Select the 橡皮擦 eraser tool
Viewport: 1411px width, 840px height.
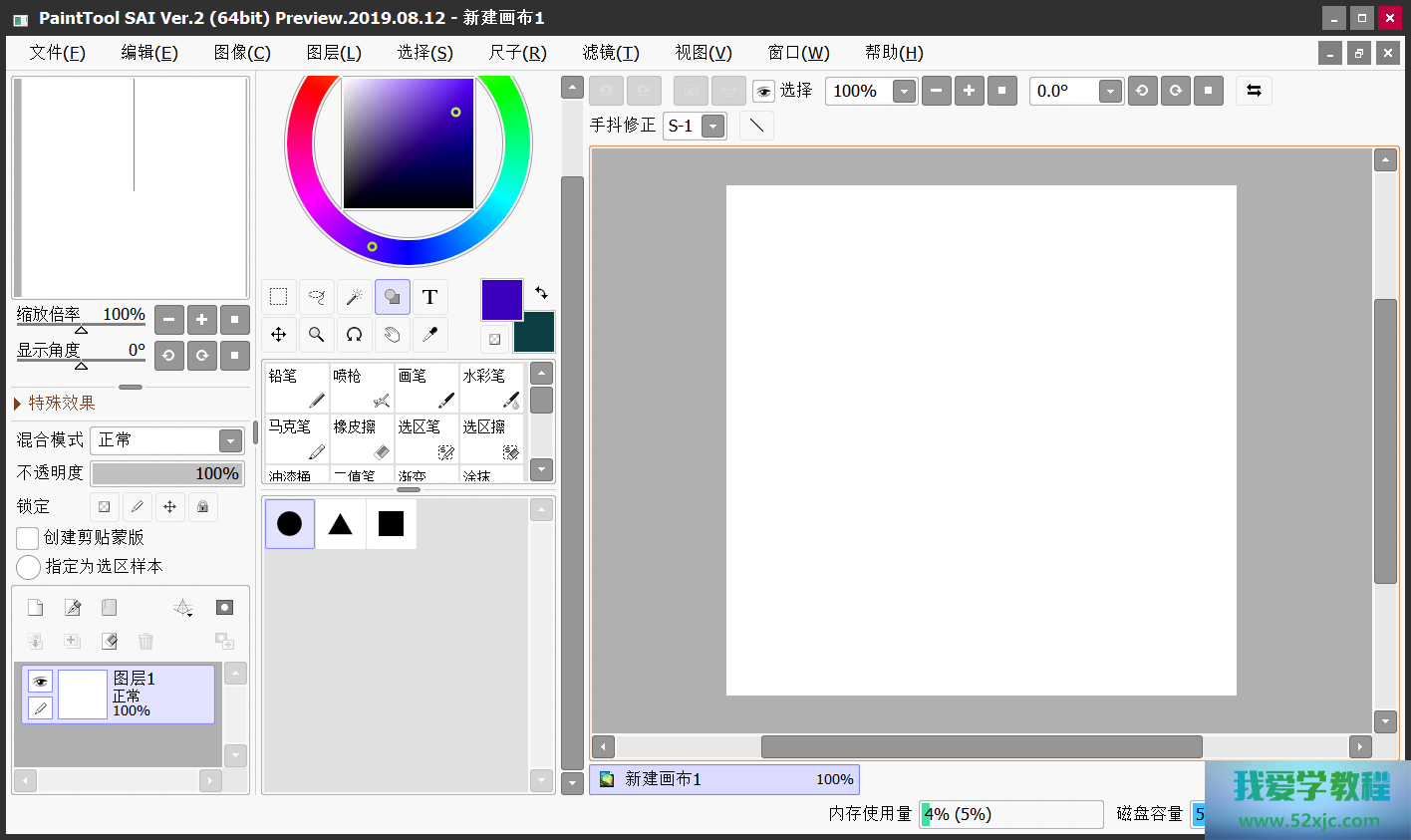(362, 438)
